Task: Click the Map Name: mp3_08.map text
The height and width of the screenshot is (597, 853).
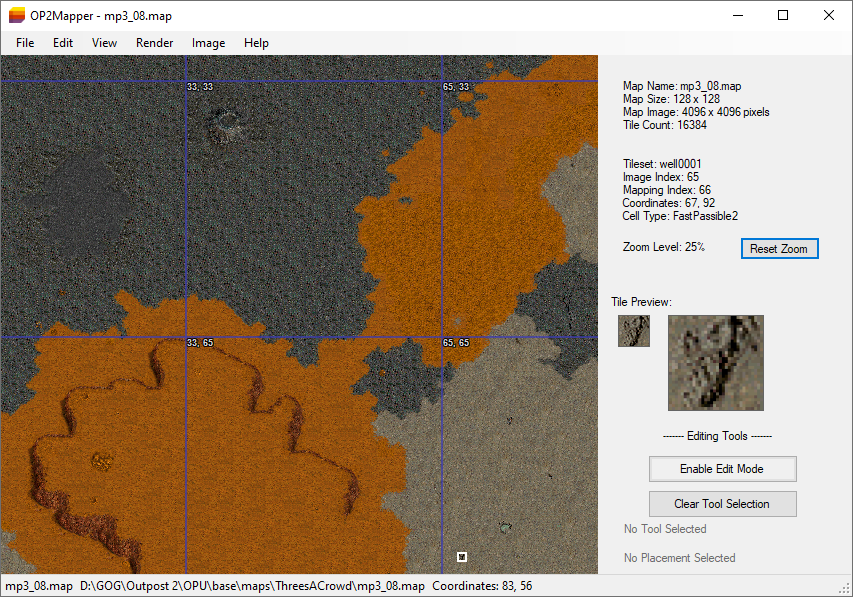Action: click(682, 86)
